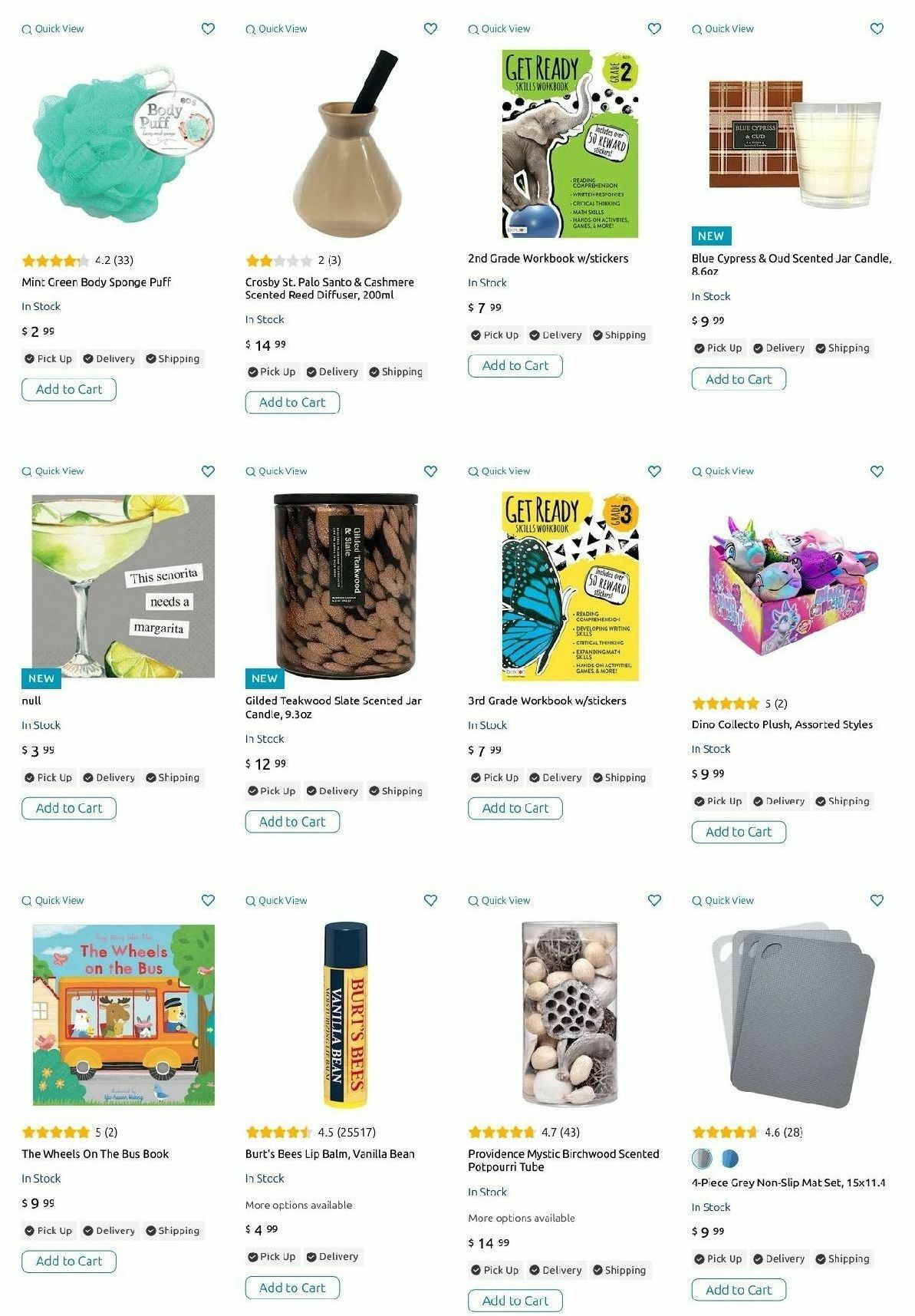Open Quick View for Grey Non-Slip Mat Set
This screenshot has height=1316, width=915.
(x=722, y=900)
